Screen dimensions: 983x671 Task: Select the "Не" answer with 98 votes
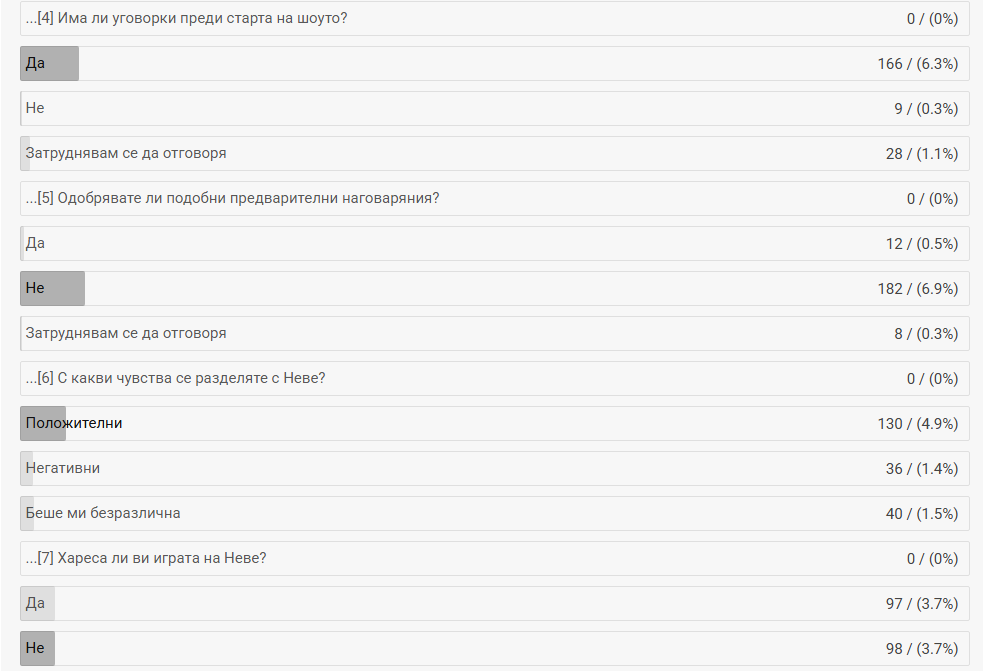(x=35, y=648)
